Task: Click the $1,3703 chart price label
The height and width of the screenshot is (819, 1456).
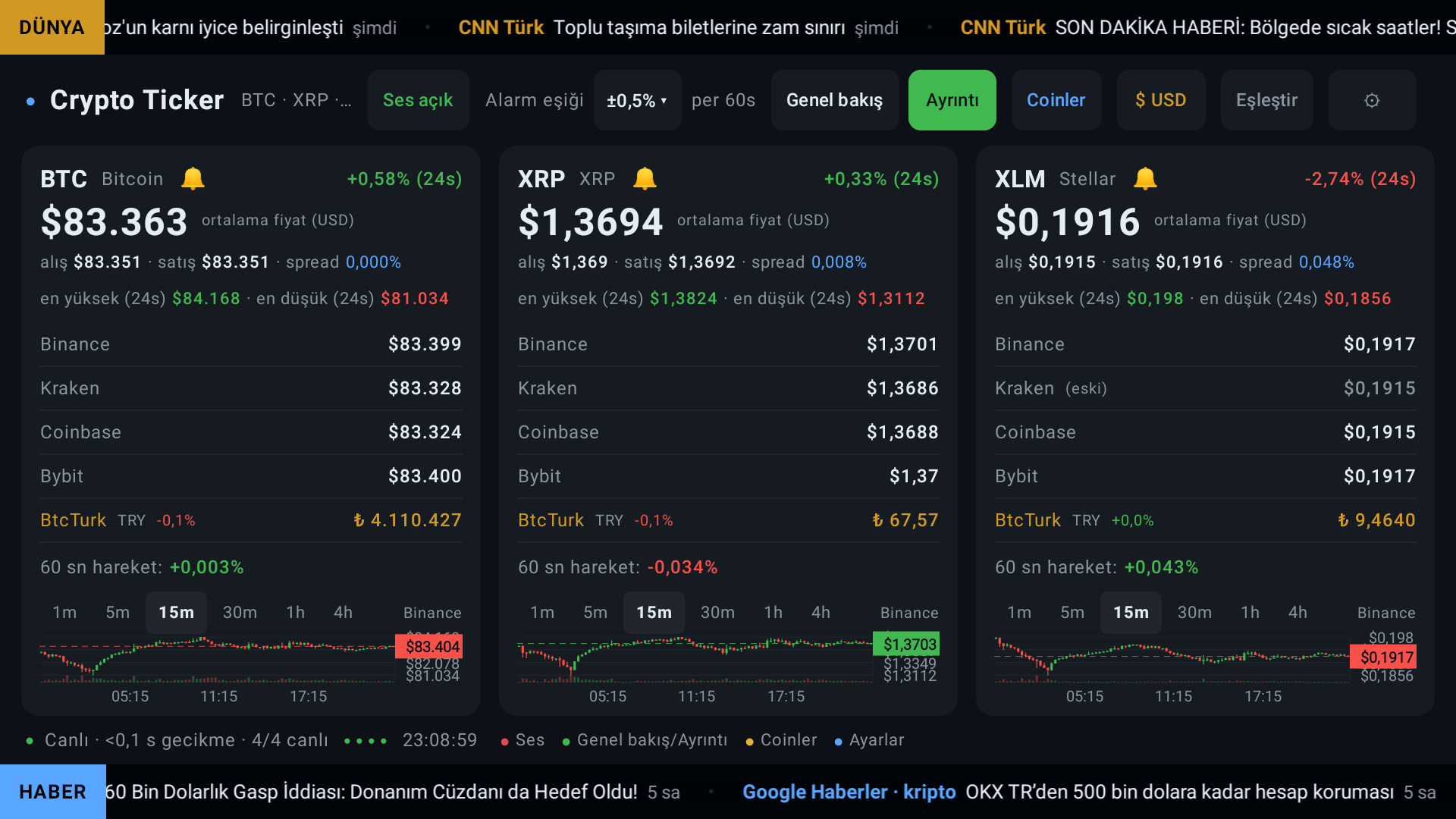Action: coord(906,644)
